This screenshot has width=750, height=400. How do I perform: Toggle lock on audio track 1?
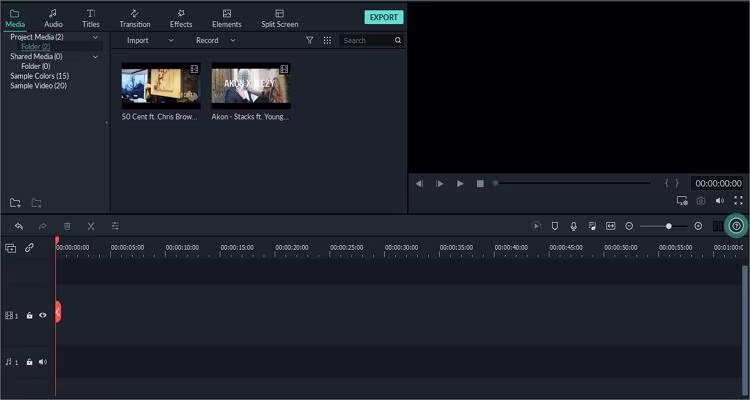(30, 362)
